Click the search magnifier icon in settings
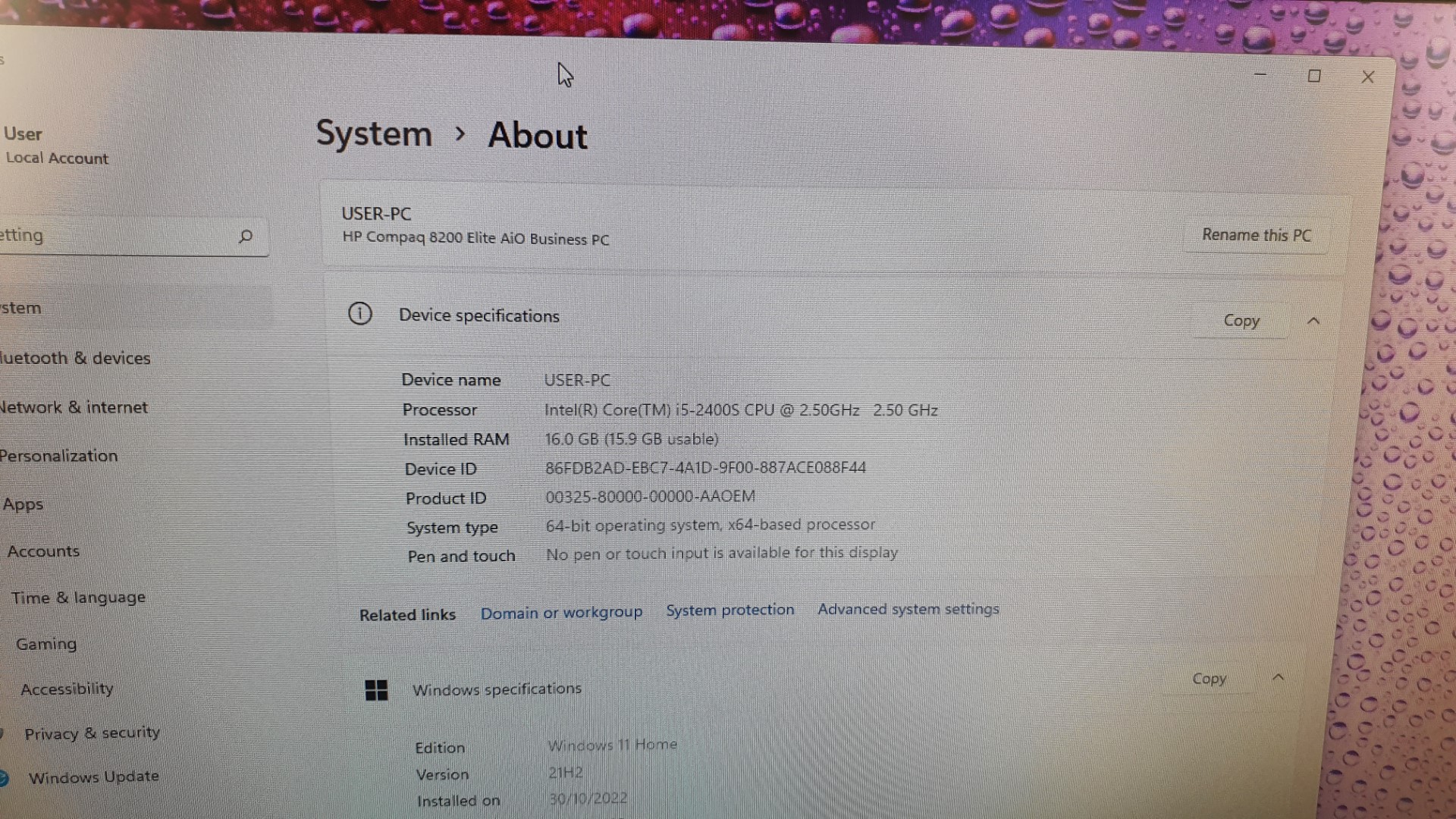The height and width of the screenshot is (819, 1456). pos(245,237)
